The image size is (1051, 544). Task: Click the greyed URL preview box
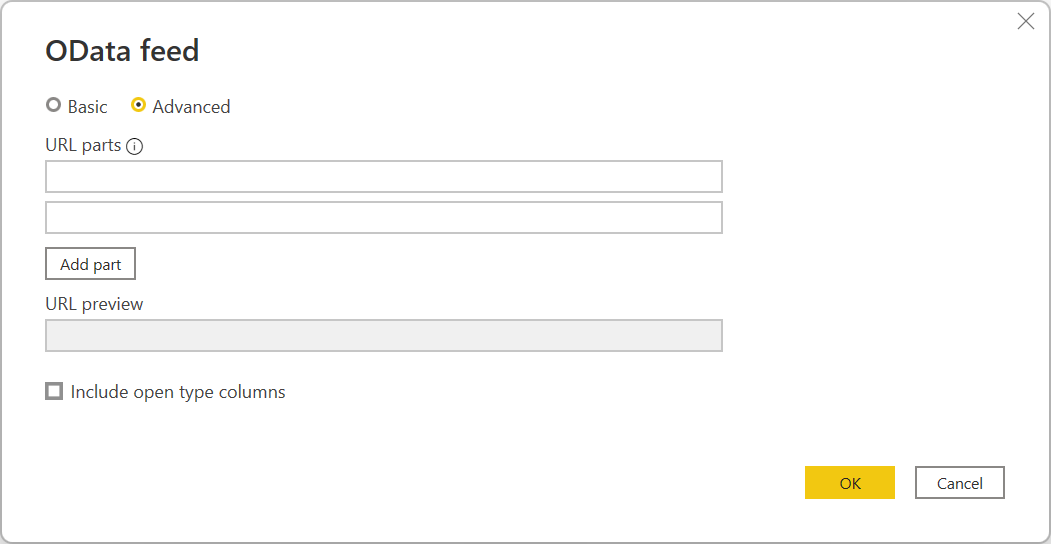click(x=383, y=336)
